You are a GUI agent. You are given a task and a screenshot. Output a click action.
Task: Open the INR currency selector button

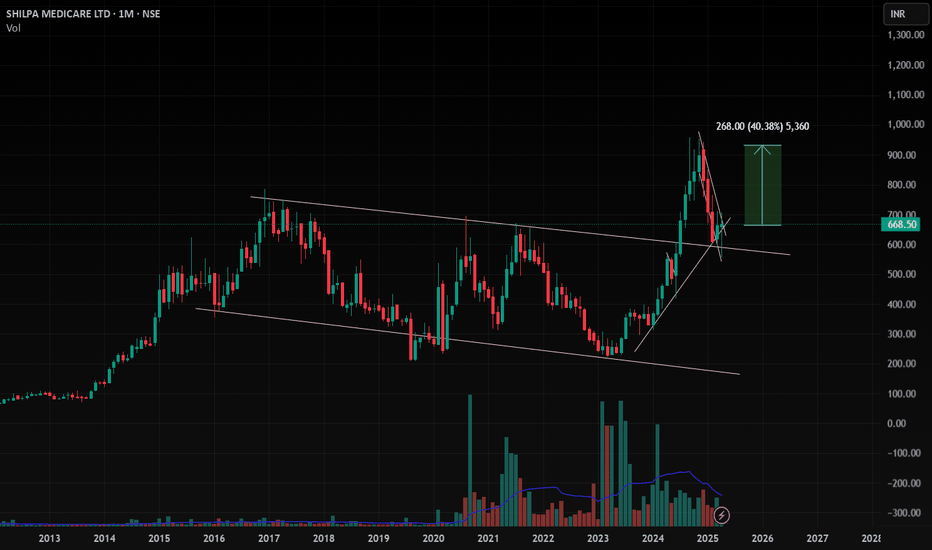[x=905, y=14]
